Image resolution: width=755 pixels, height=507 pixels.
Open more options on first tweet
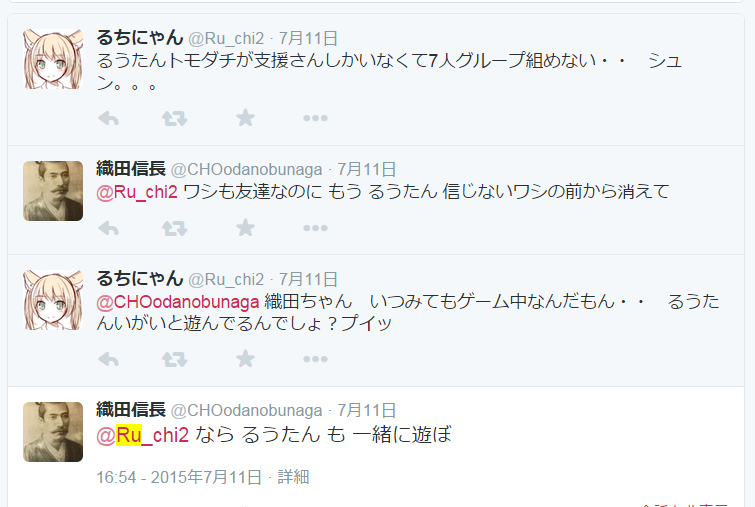pyautogui.click(x=315, y=118)
